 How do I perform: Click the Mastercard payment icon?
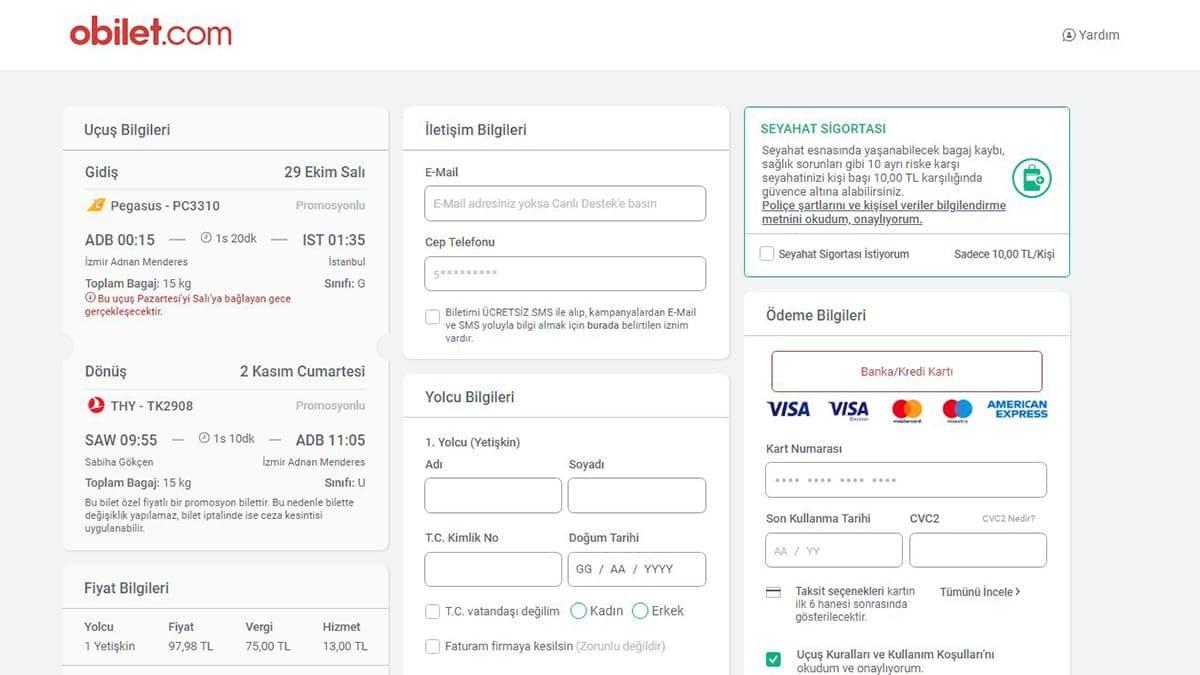[906, 409]
